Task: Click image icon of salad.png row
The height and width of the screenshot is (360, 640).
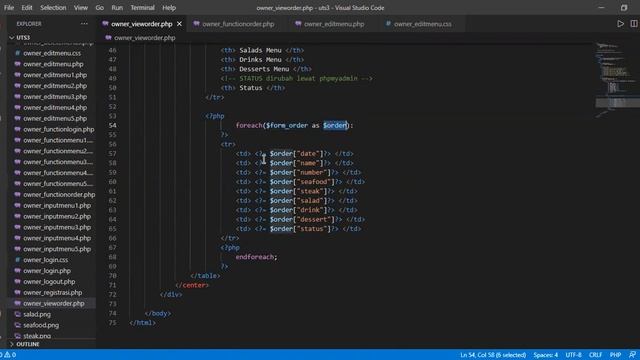Action: click(18, 315)
